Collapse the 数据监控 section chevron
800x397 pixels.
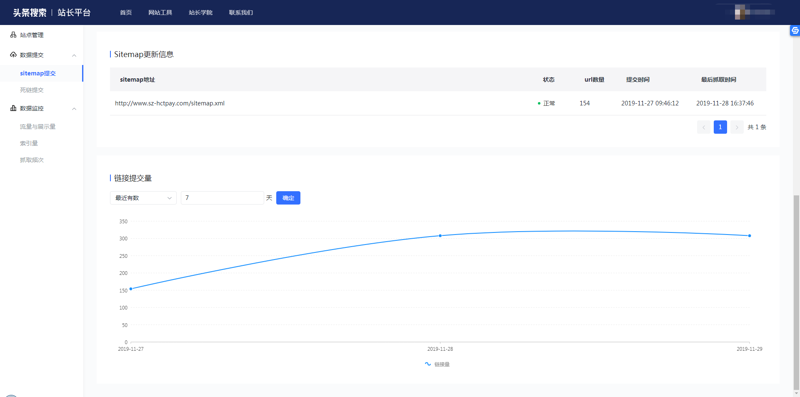[74, 109]
